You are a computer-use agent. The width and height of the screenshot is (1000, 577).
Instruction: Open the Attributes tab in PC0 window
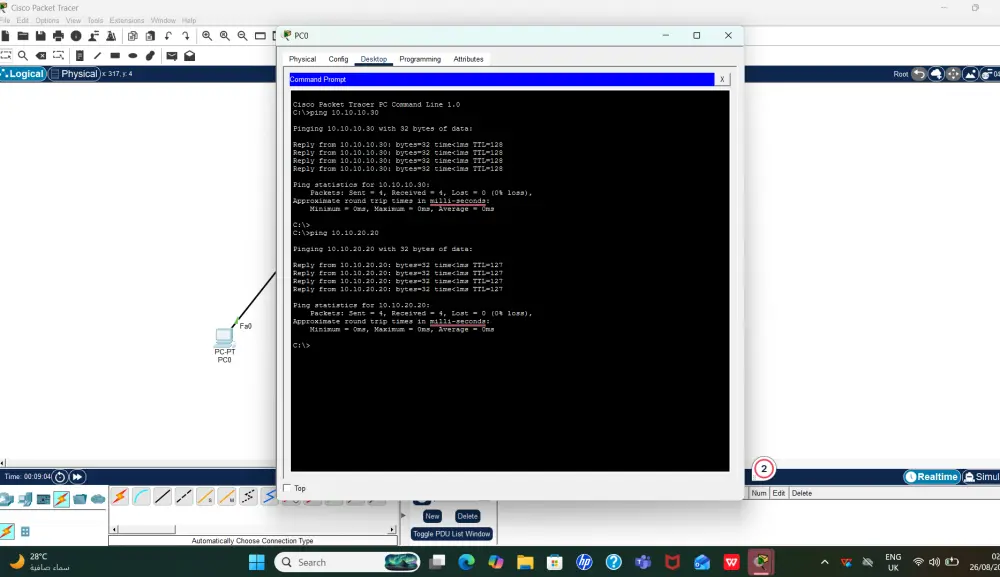[468, 59]
